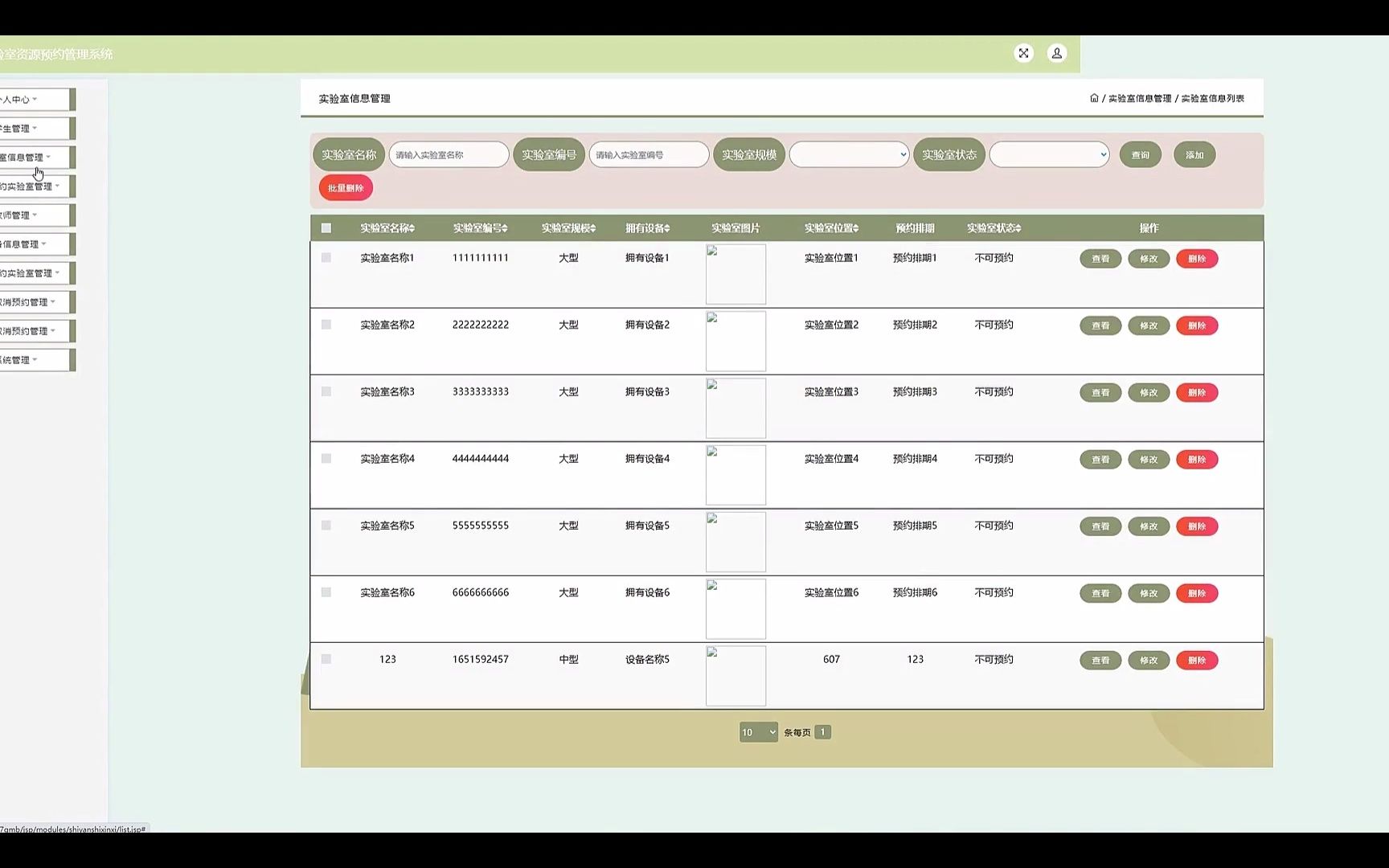Check the row for lab 123
This screenshot has height=868, width=1389.
[326, 659]
